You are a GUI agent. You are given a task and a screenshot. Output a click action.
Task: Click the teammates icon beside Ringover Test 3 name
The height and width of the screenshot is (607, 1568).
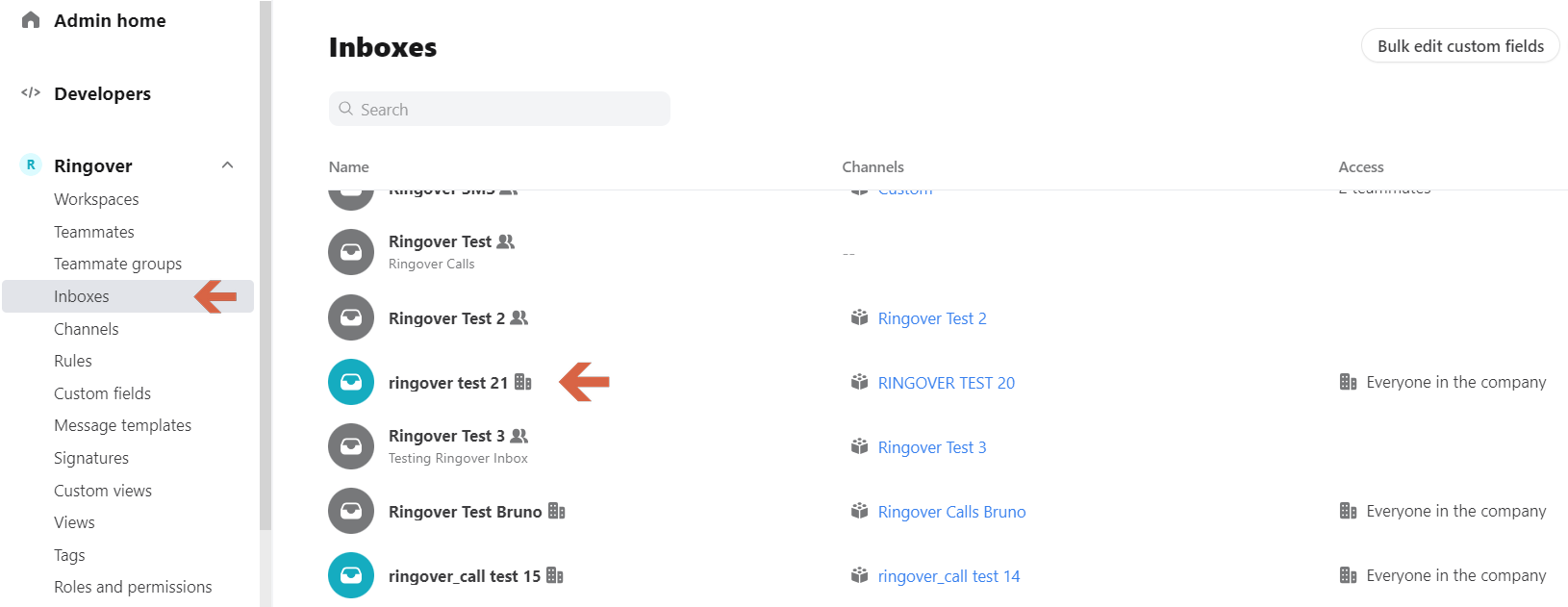pyautogui.click(x=519, y=436)
